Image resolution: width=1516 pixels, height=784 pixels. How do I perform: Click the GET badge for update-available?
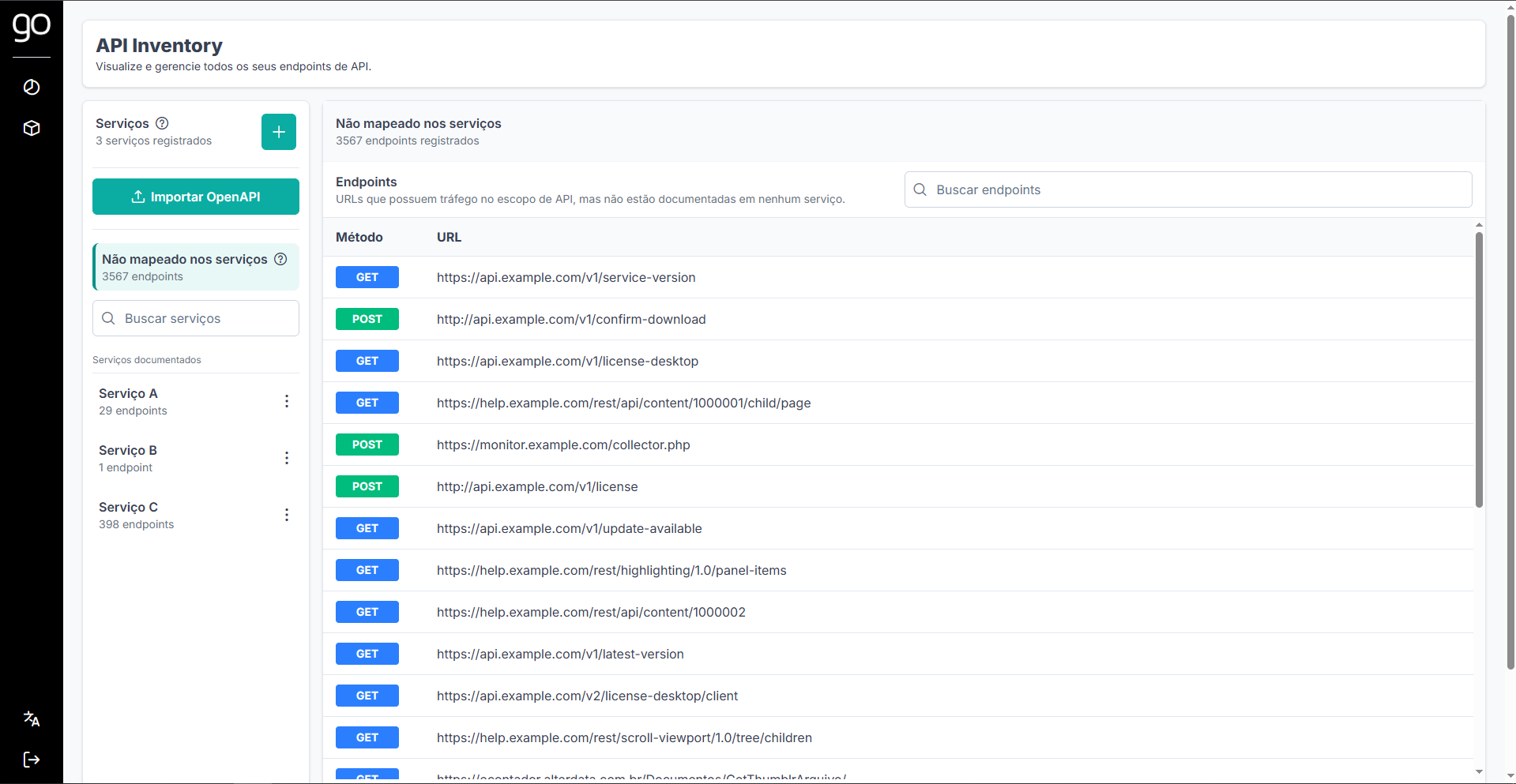[x=367, y=528]
